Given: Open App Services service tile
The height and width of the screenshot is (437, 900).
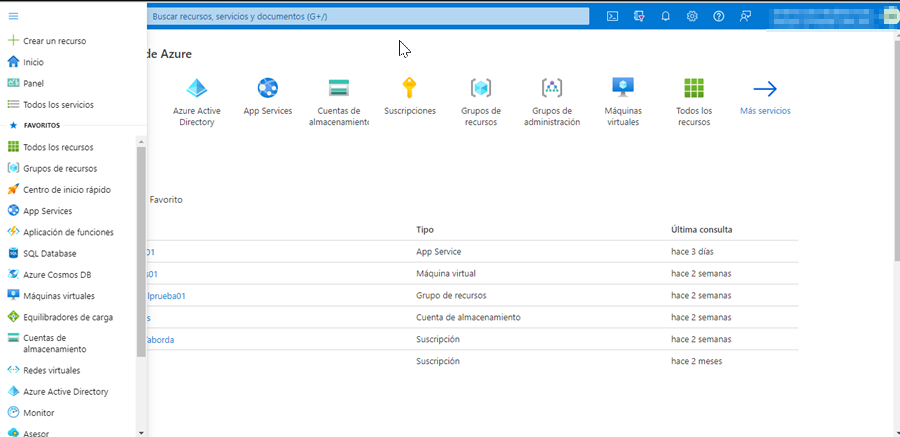Looking at the screenshot, I should tap(267, 96).
